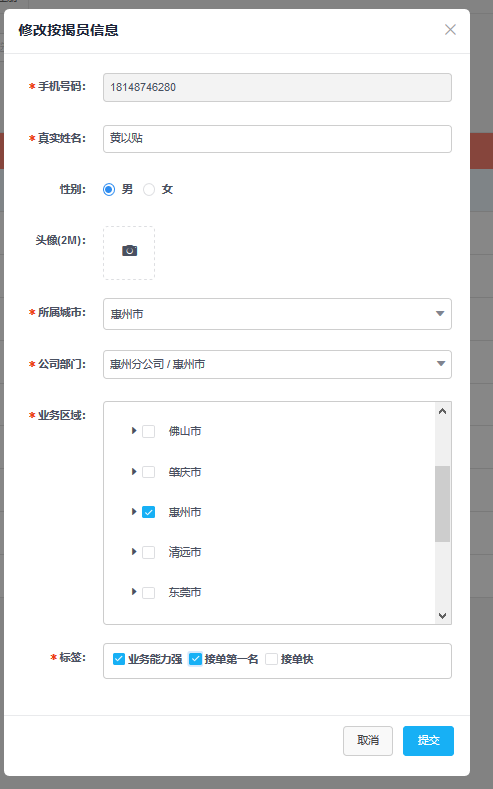Click the scroll-up arrow in the business area list
This screenshot has width=493, height=789.
443,411
